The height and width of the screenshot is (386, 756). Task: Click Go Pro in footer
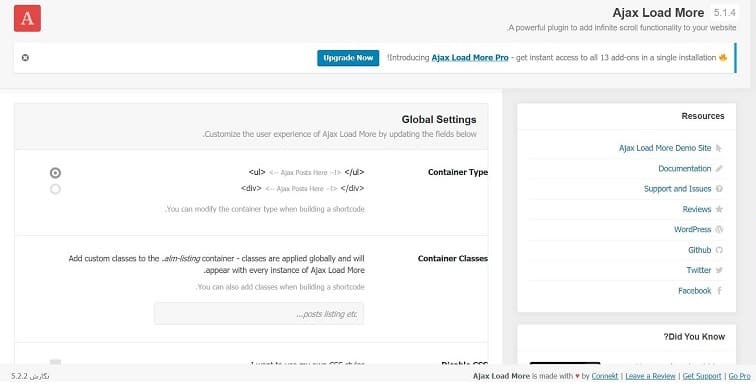point(739,376)
